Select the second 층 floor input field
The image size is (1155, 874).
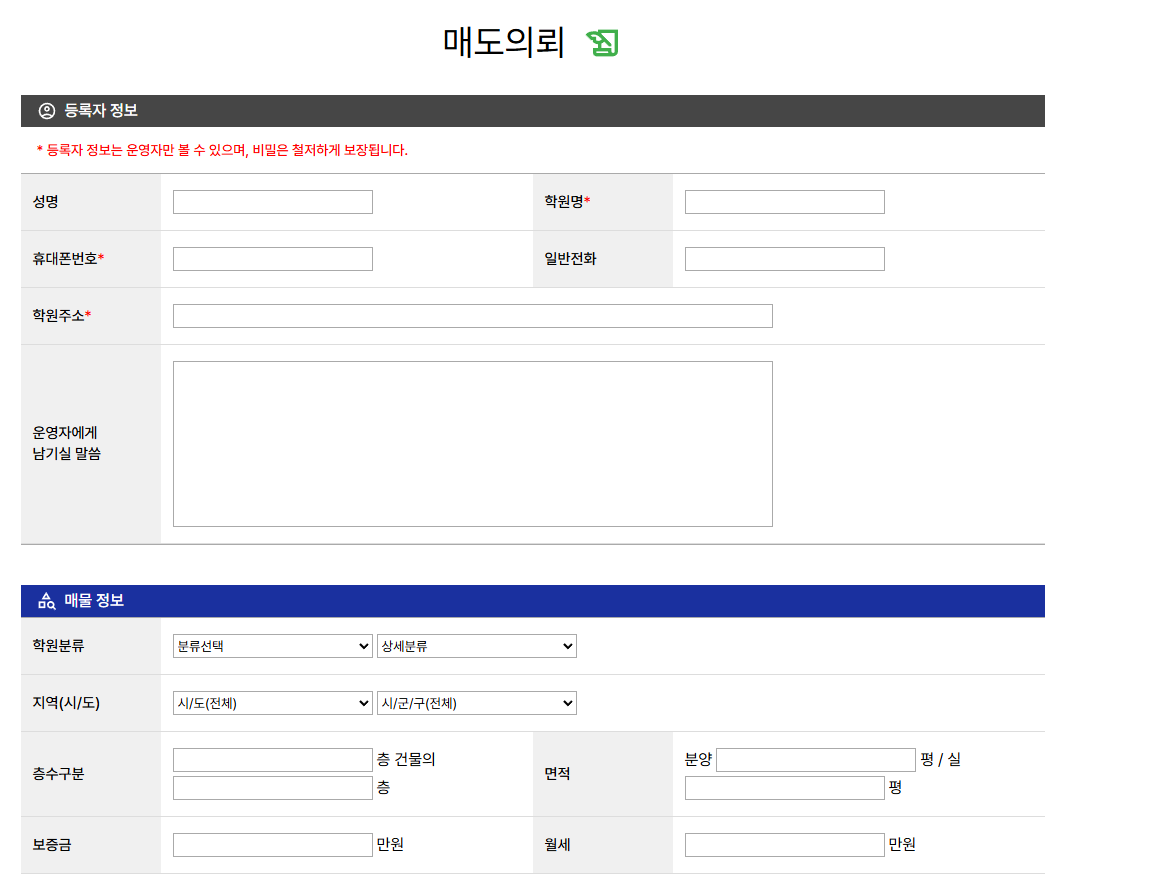(x=272, y=788)
